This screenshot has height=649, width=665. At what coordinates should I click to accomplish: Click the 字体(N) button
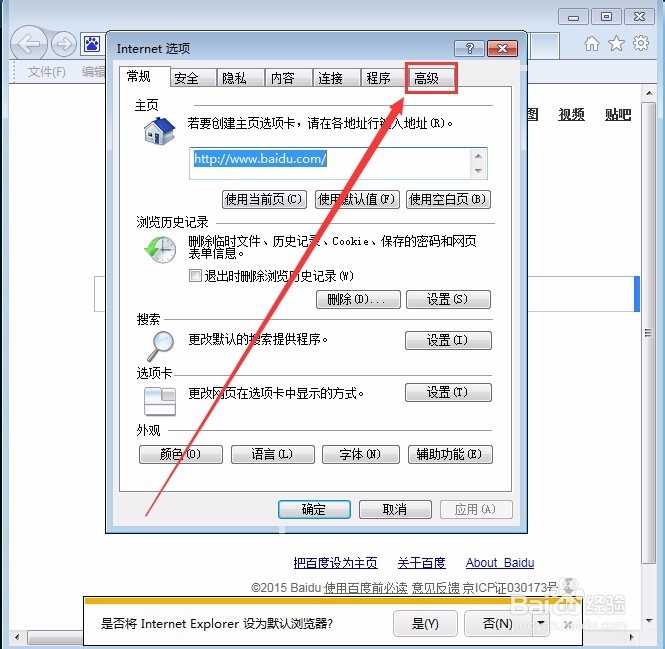360,454
